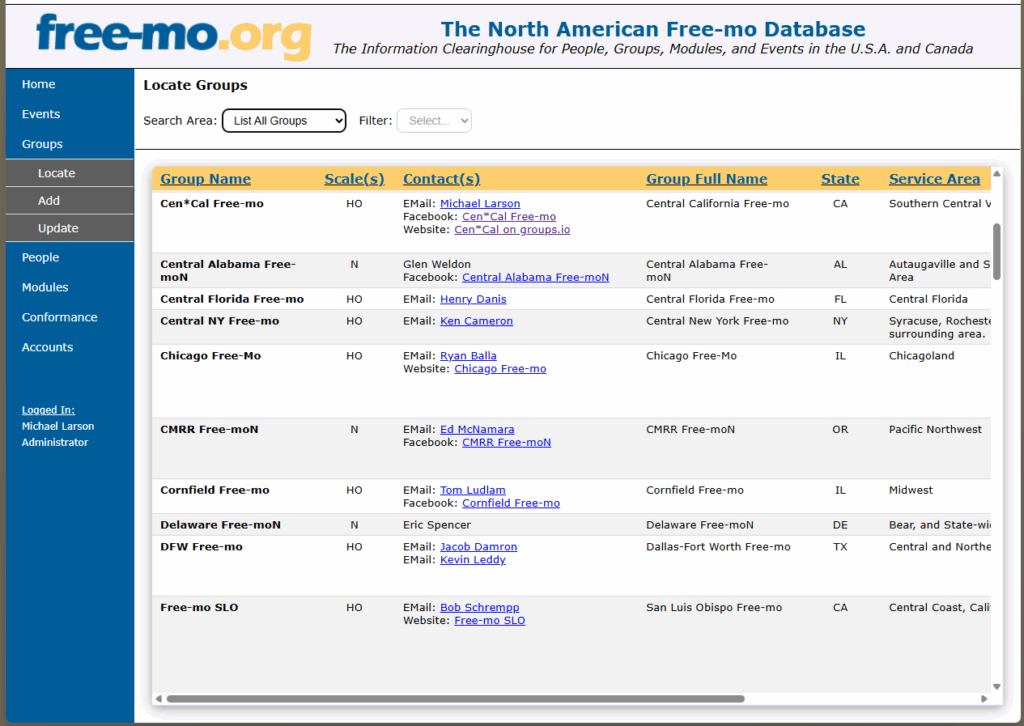Open the Home navigation item
This screenshot has height=726, width=1024.
pyautogui.click(x=38, y=84)
